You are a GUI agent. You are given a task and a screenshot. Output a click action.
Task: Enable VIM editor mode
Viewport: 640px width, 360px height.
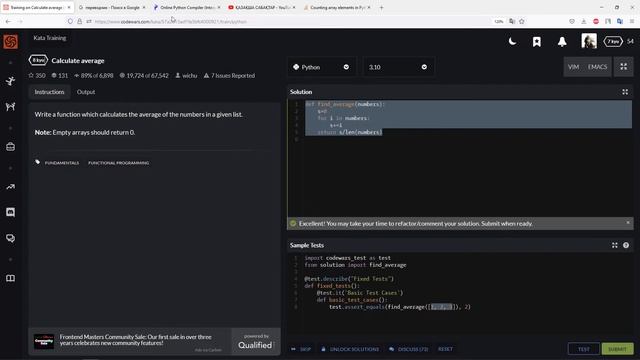coord(573,67)
